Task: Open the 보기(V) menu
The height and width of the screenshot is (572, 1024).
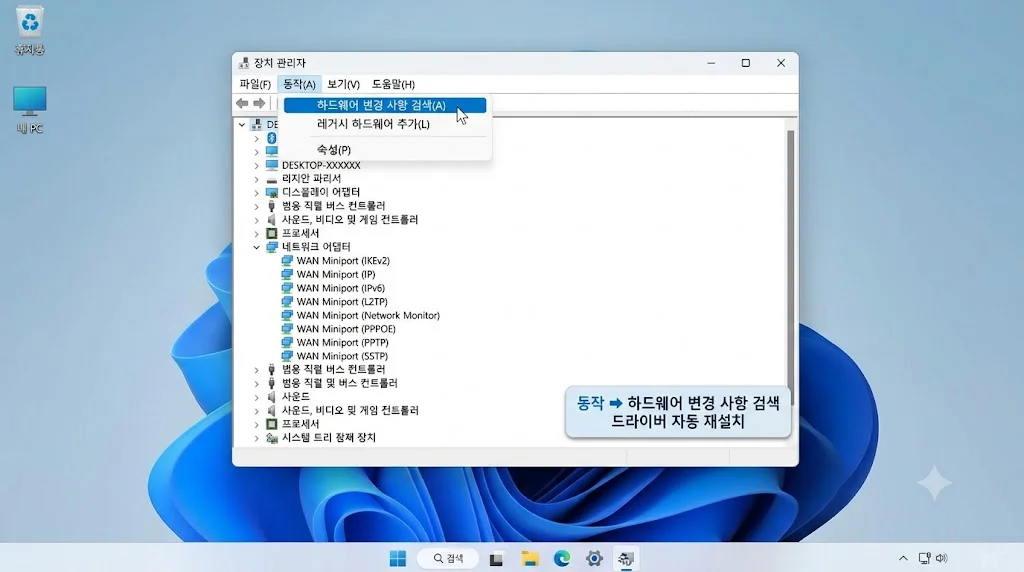Action: click(x=344, y=84)
